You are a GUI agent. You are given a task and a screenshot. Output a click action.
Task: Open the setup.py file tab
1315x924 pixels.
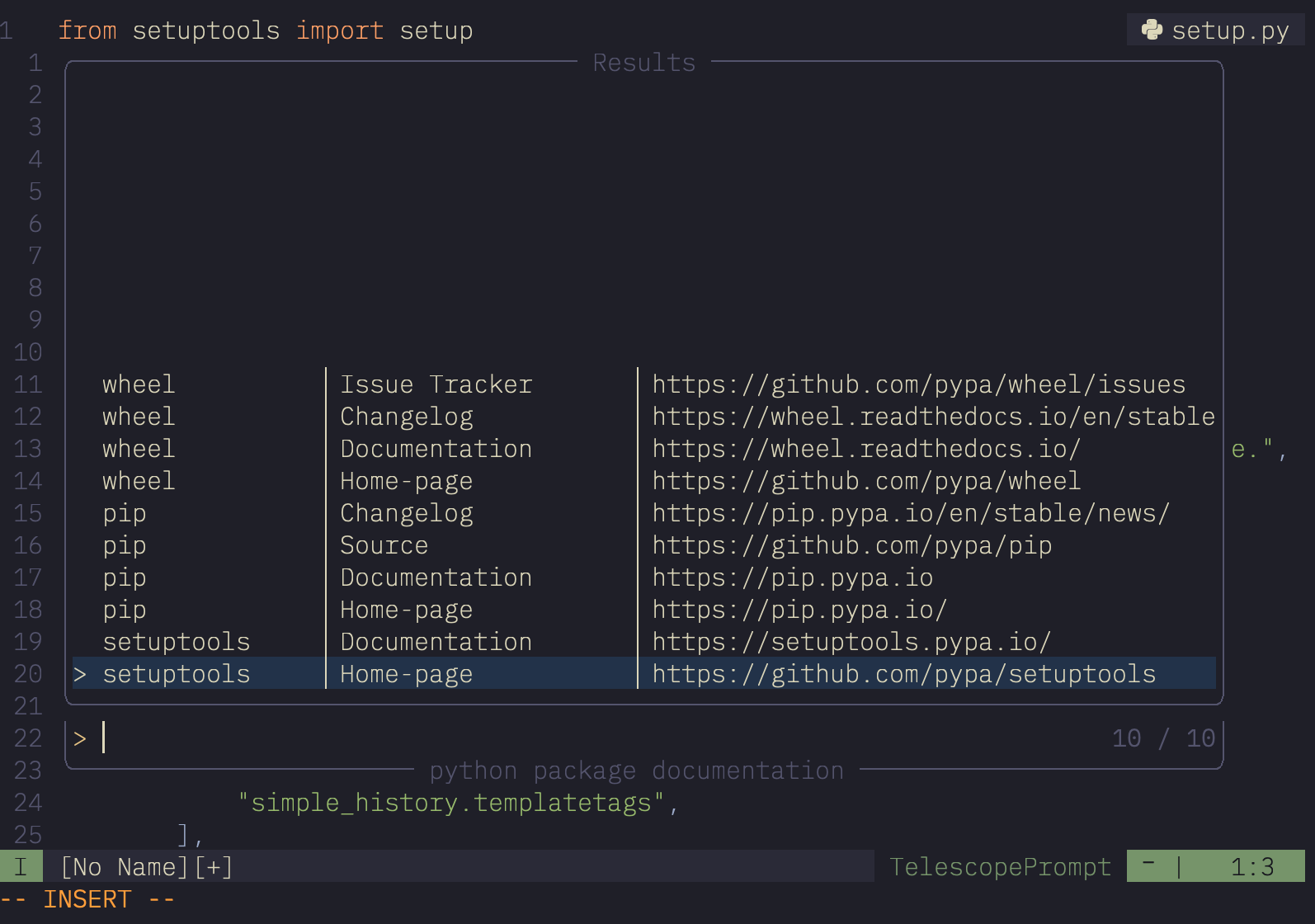click(1216, 31)
